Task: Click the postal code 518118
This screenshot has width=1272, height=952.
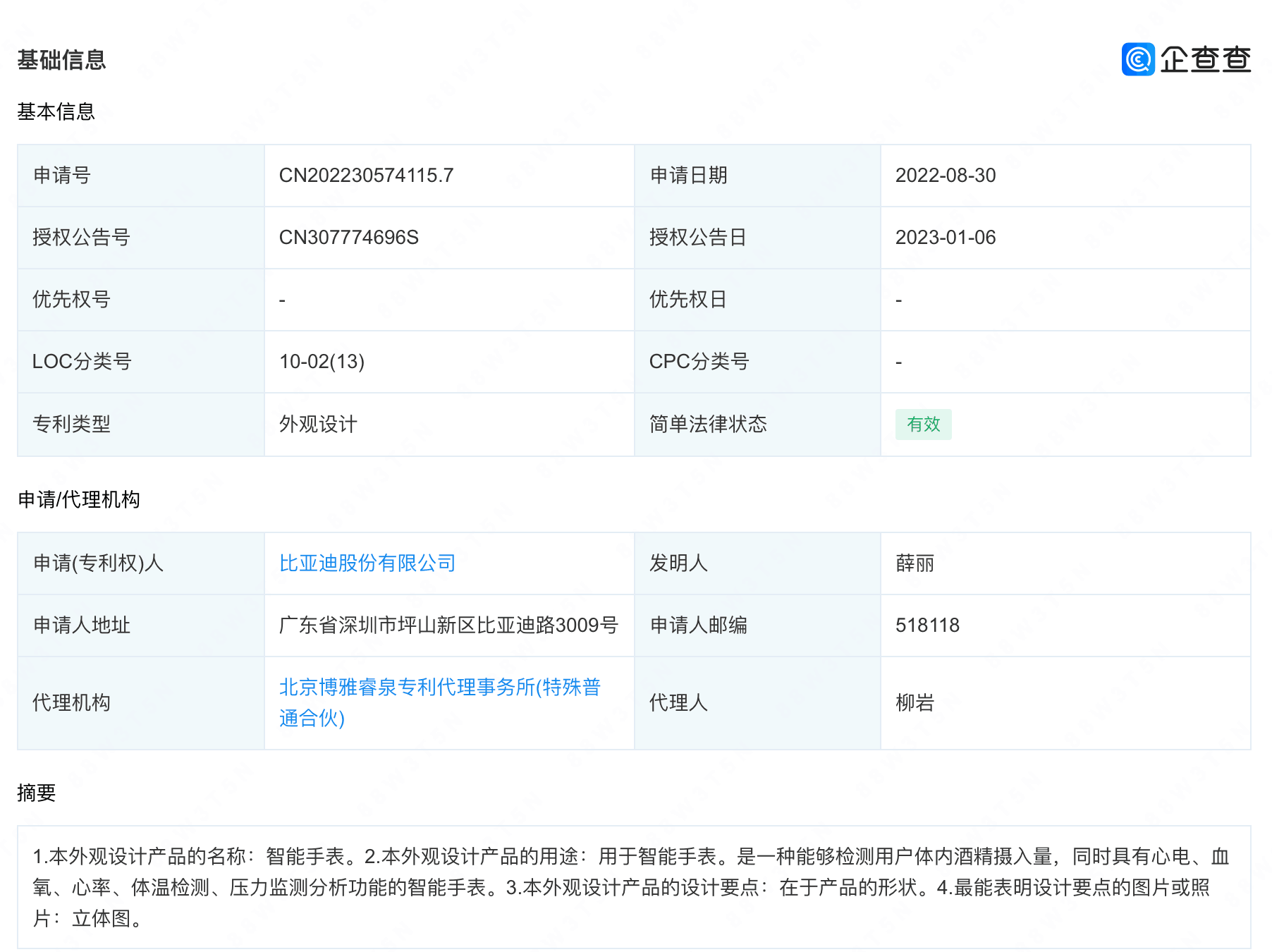Action: coord(926,624)
